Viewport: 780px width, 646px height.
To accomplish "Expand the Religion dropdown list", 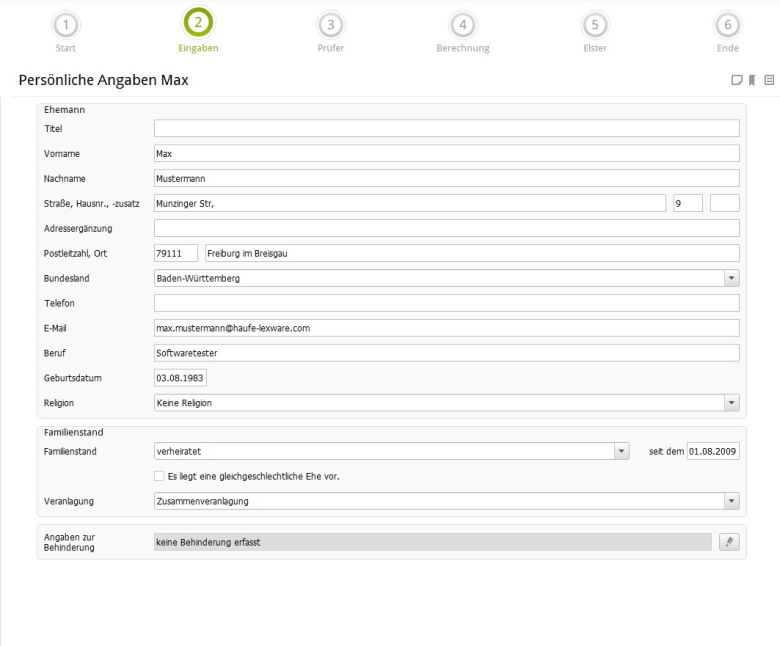I will (x=731, y=403).
